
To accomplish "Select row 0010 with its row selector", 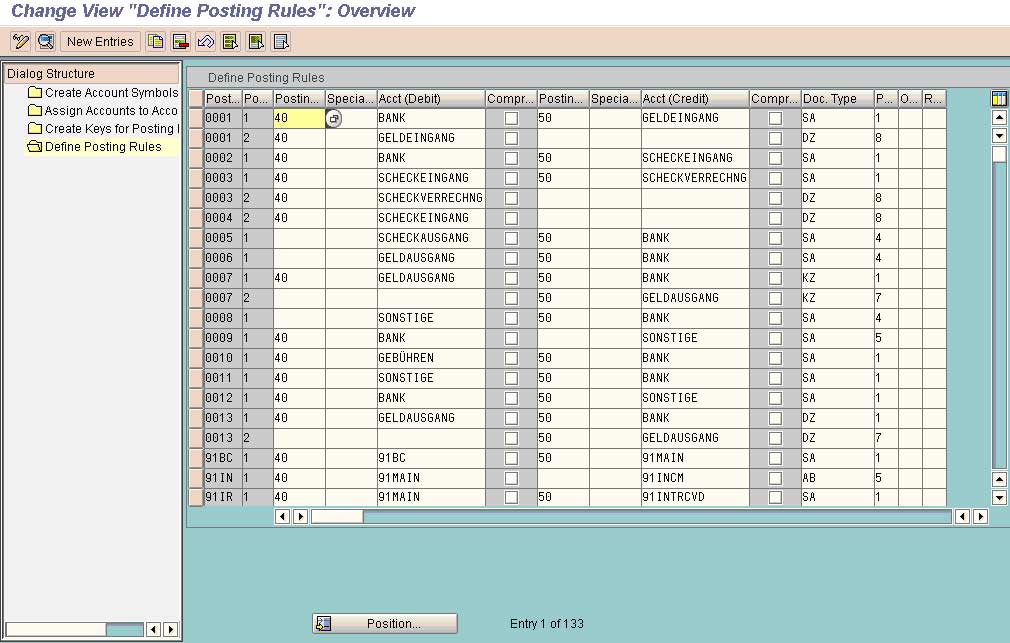I will pyautogui.click(x=196, y=358).
